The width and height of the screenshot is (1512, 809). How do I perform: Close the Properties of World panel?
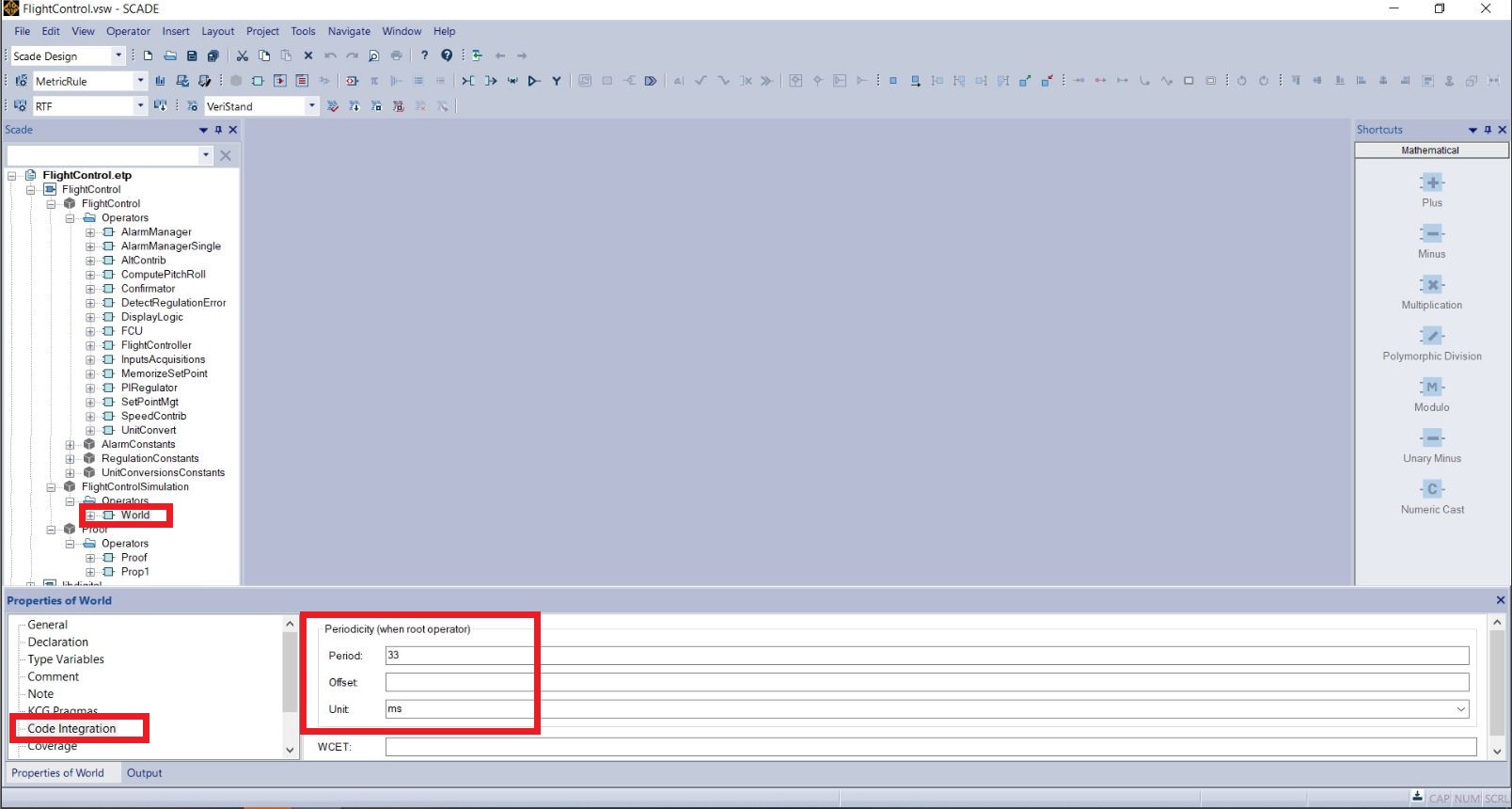click(1500, 600)
